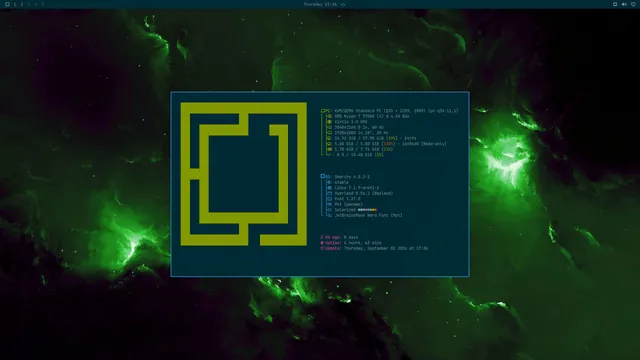Image resolution: width=640 pixels, height=360 pixels.
Task: Select the AMD Ryzen 7 CPU line
Action: (x=372, y=116)
